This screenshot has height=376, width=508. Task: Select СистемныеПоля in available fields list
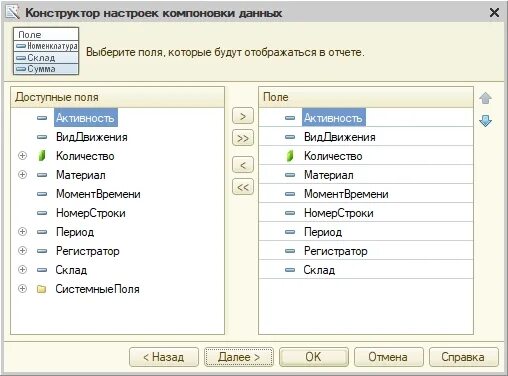click(97, 289)
